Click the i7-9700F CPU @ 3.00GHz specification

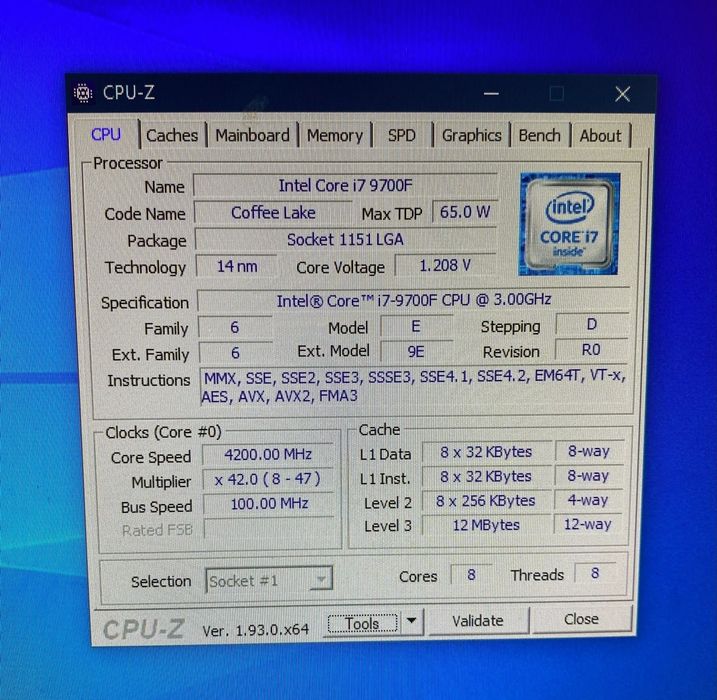tap(413, 300)
